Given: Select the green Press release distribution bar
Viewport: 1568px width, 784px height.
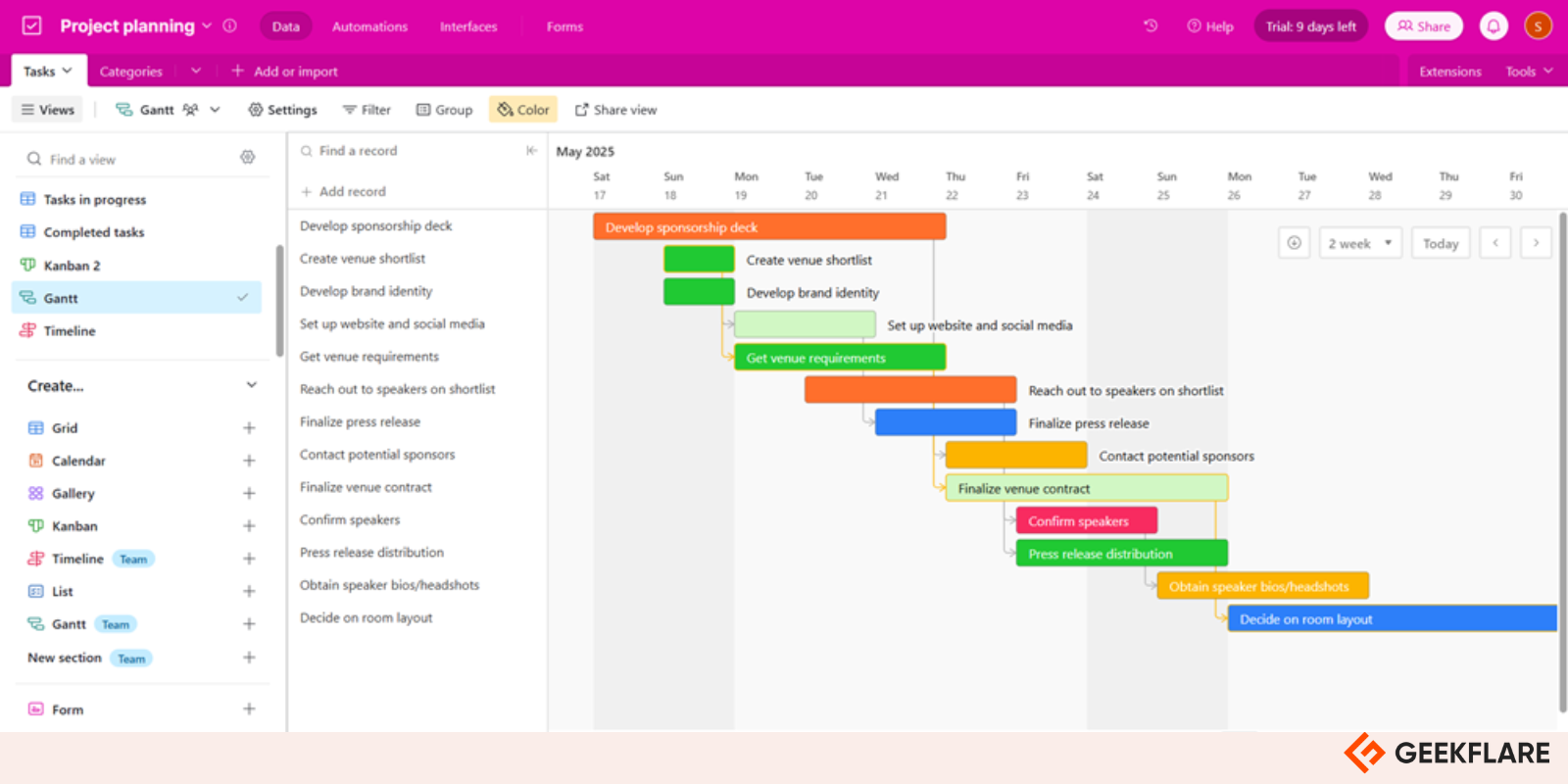Looking at the screenshot, I should click(x=1122, y=553).
